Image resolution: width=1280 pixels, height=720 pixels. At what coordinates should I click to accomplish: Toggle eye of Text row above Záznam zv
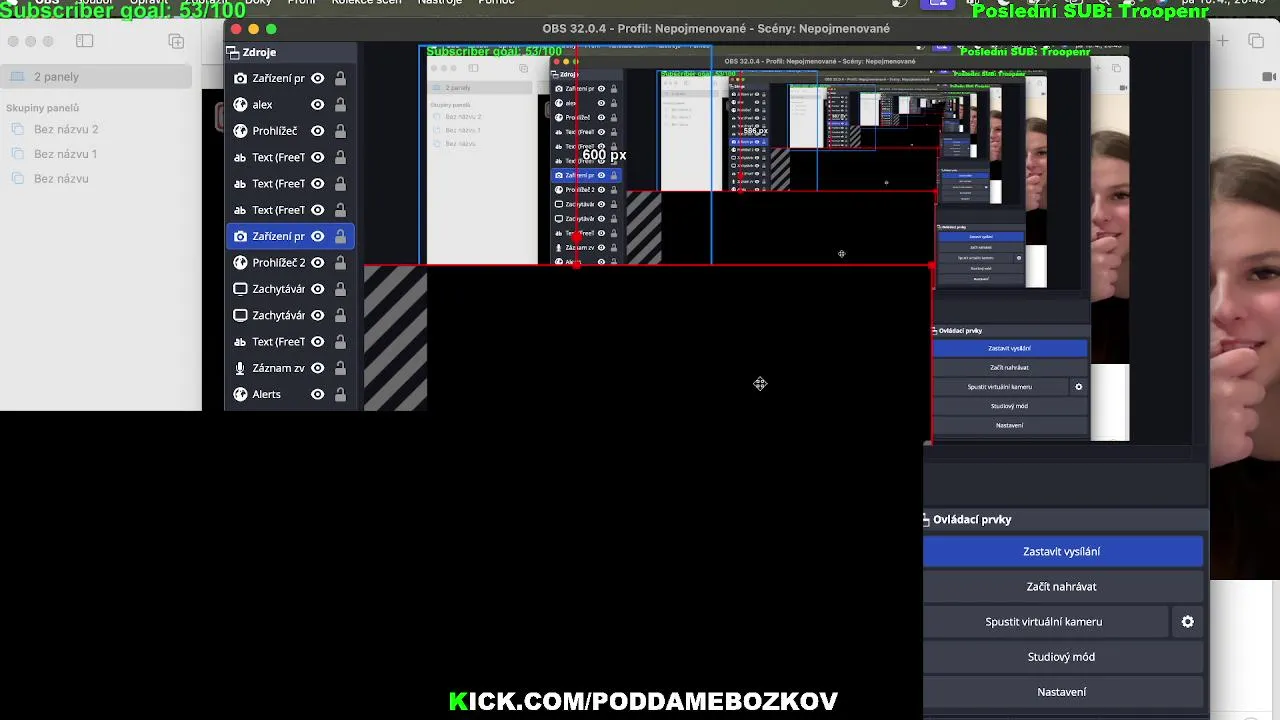[317, 342]
